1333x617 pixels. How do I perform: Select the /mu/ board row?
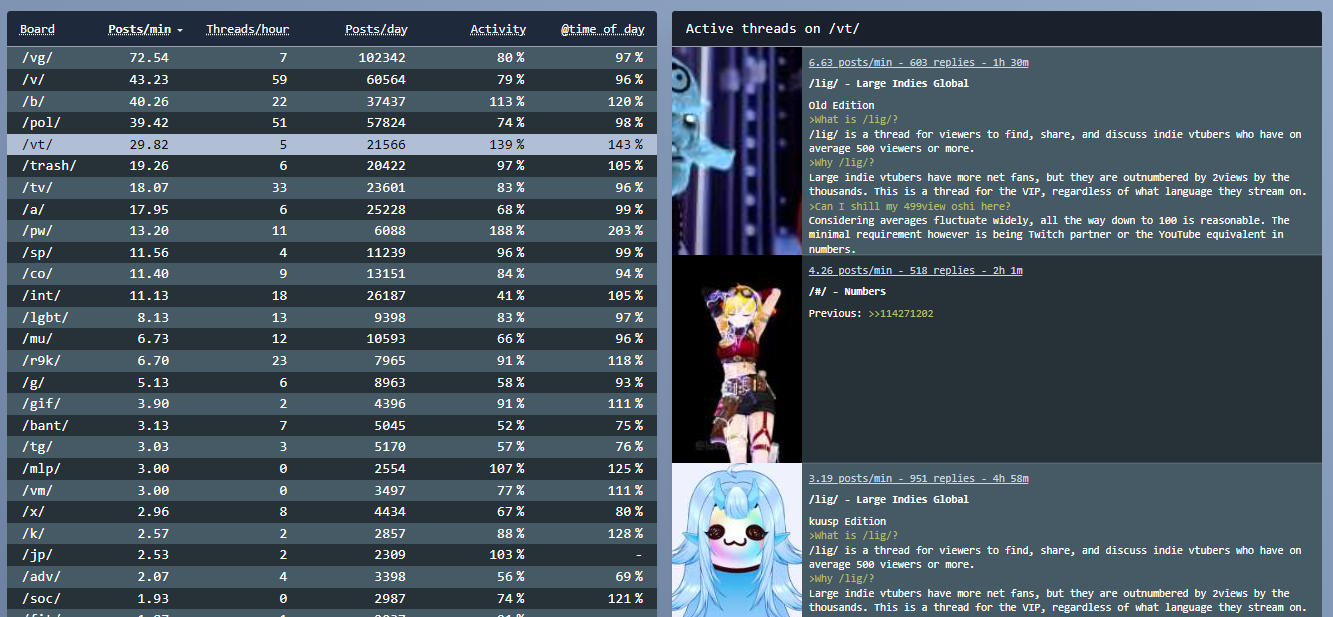[x=332, y=339]
